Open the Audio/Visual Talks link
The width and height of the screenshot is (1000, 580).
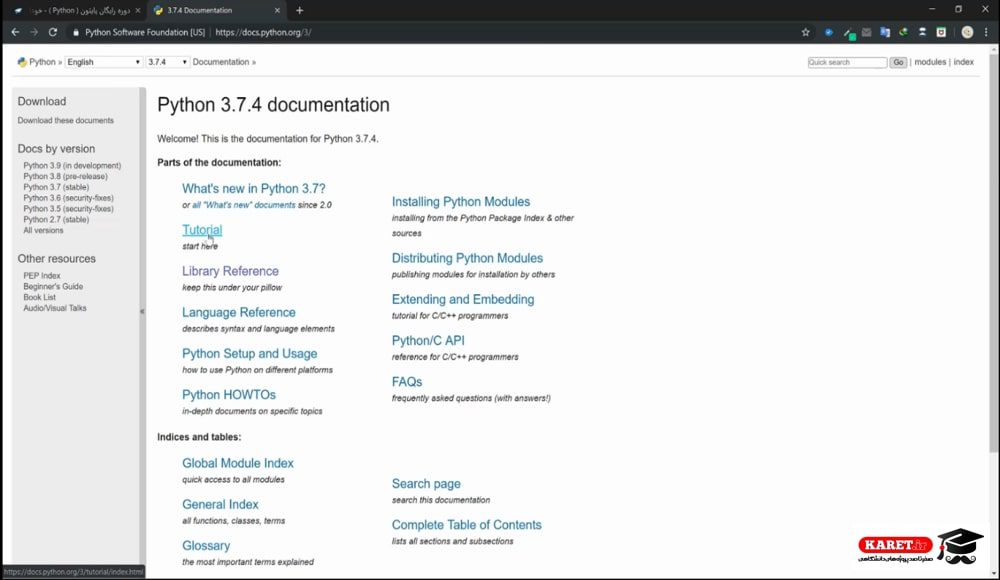tap(55, 308)
